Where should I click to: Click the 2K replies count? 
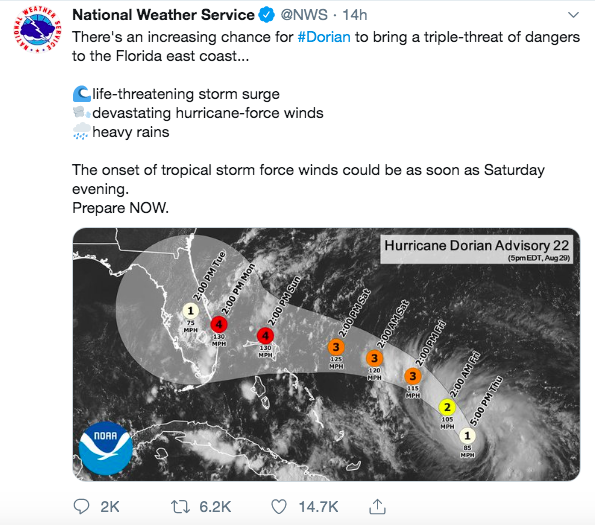coord(110,507)
